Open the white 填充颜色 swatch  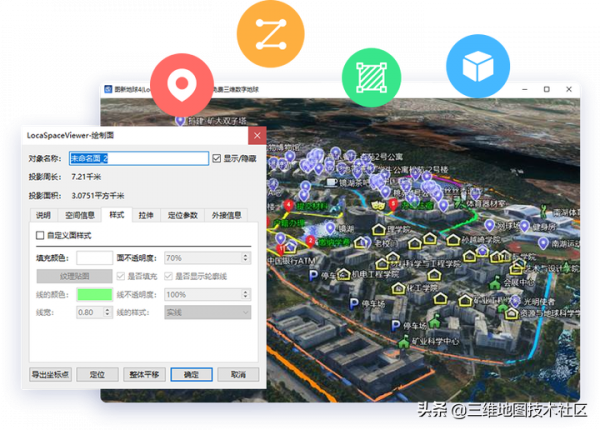tap(95, 258)
